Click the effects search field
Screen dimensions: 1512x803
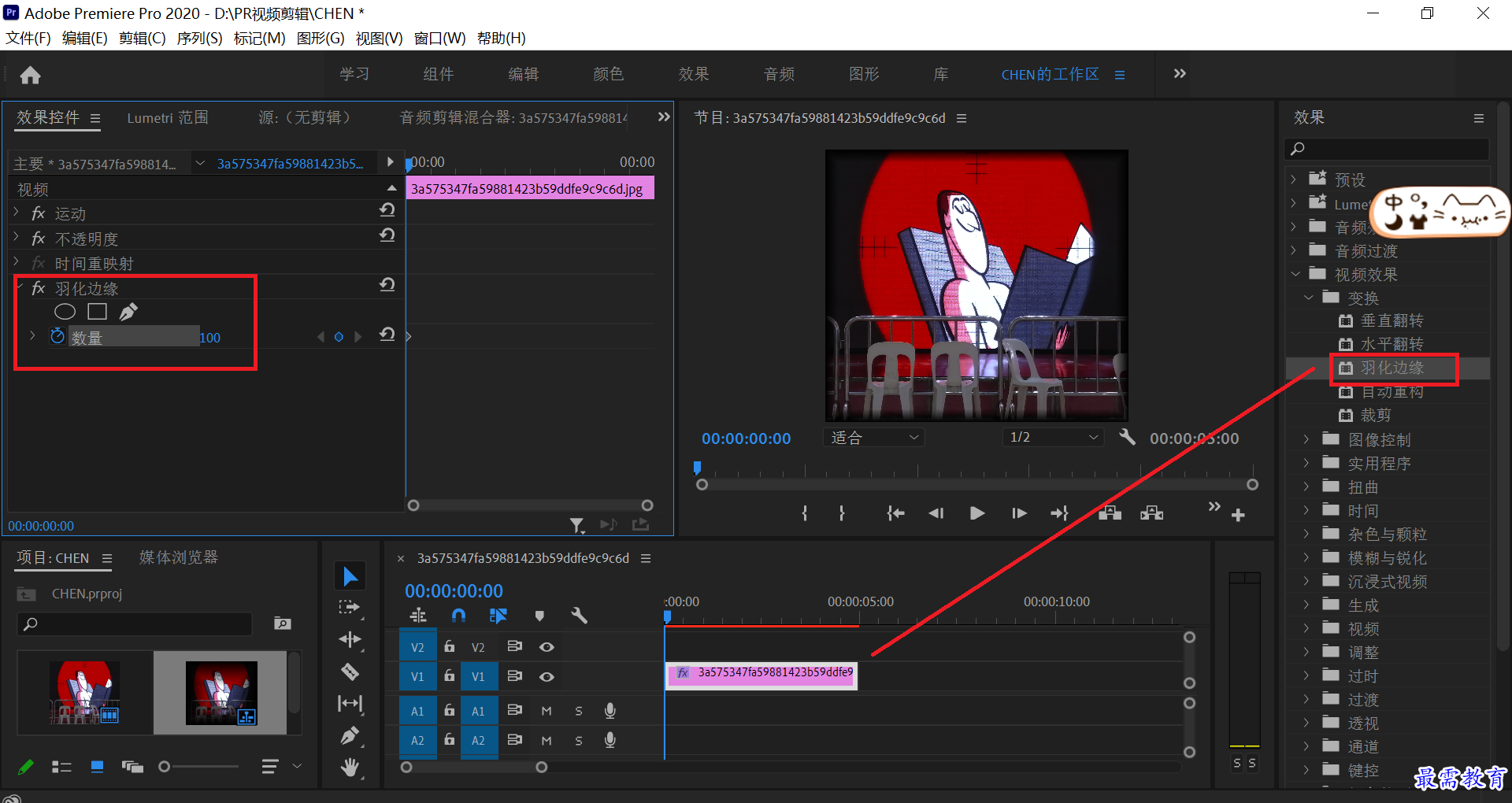[x=1387, y=149]
